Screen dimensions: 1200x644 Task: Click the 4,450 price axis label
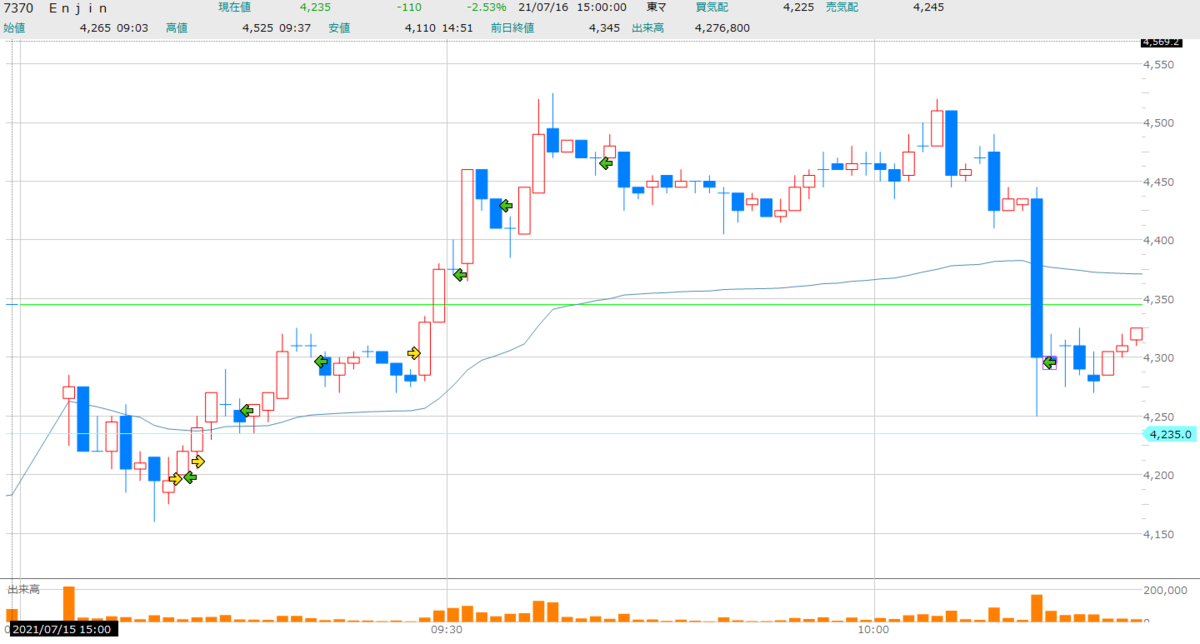point(1159,182)
